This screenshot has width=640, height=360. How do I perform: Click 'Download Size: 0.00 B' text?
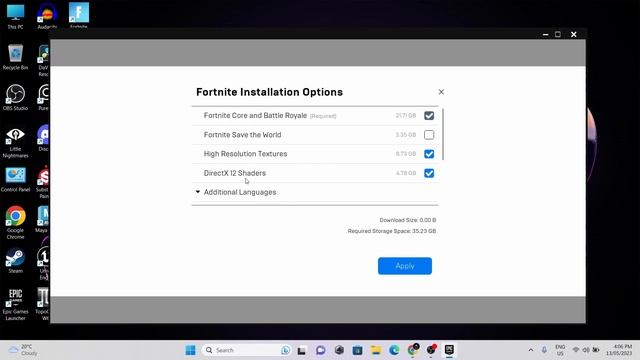[408, 220]
